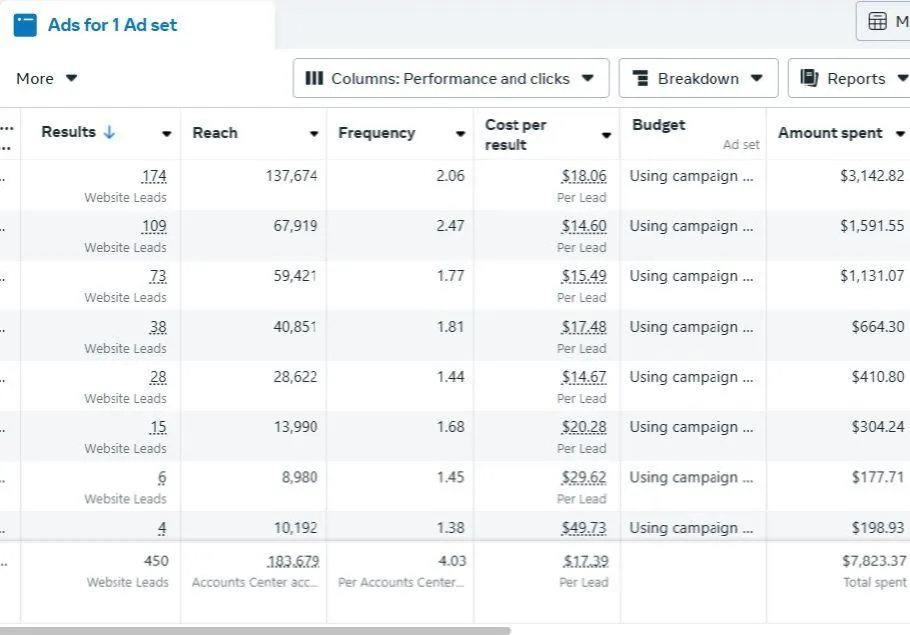Click the $18.06 cost per lead link
This screenshot has width=910, height=635.
coord(584,176)
